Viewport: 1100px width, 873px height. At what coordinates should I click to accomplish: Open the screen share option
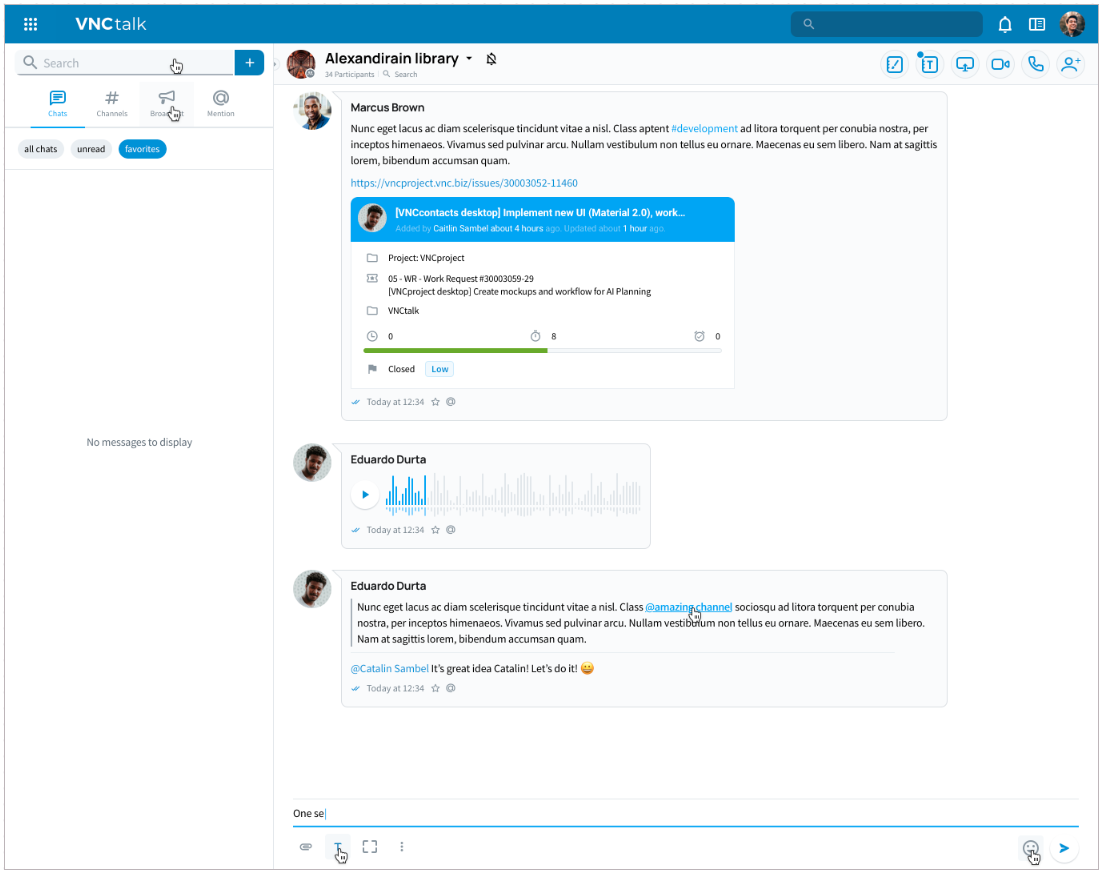pyautogui.click(x=964, y=64)
